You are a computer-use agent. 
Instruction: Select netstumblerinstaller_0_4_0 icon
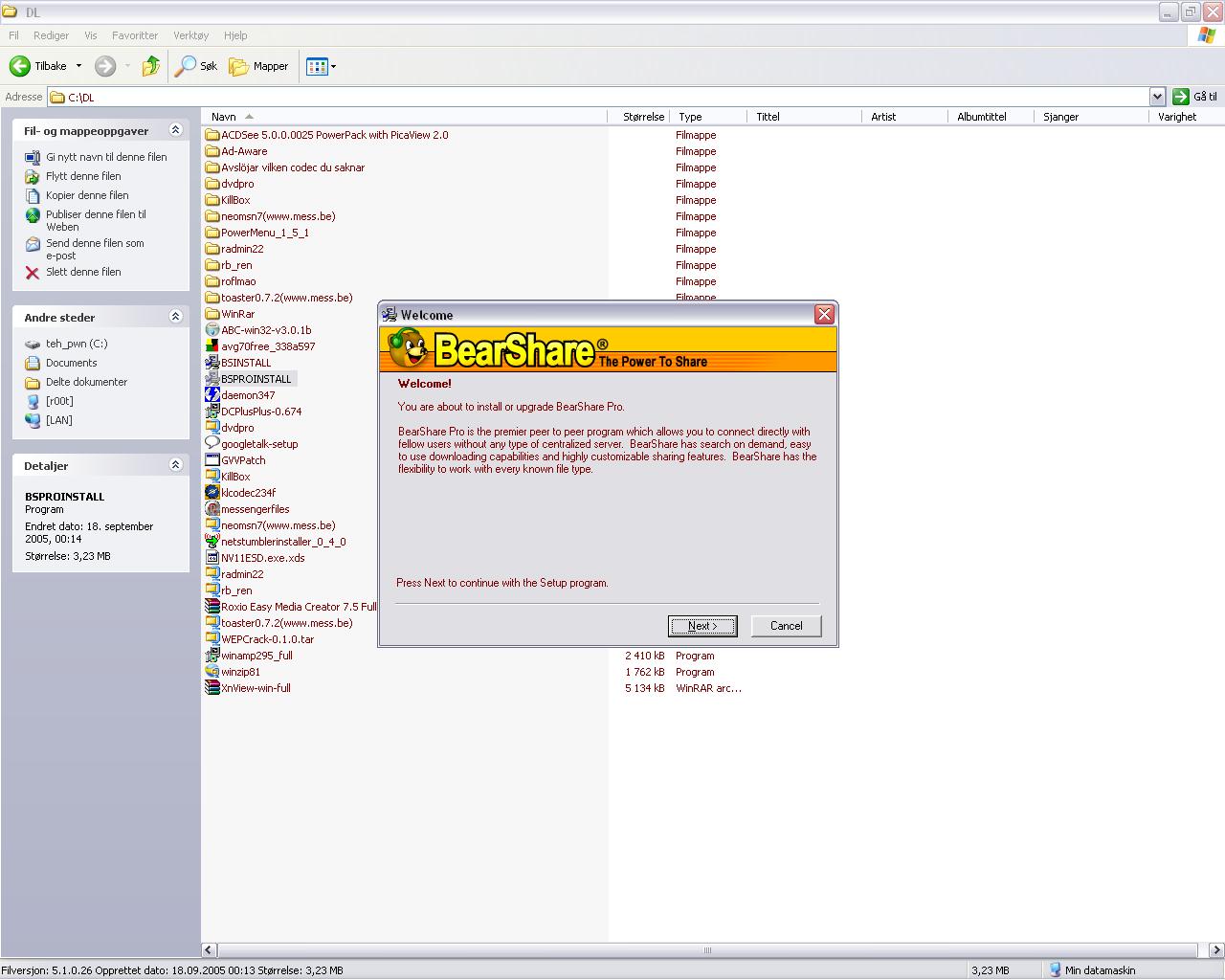pyautogui.click(x=212, y=542)
